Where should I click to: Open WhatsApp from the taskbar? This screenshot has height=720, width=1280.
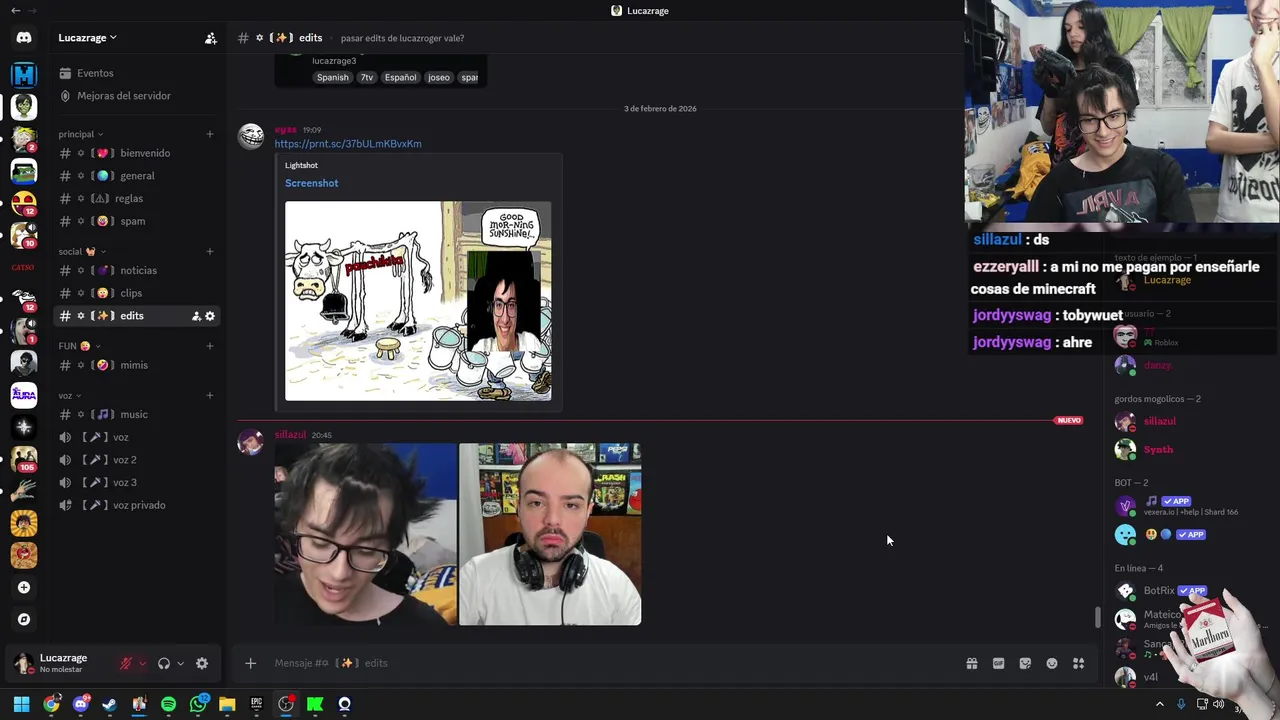[x=198, y=704]
